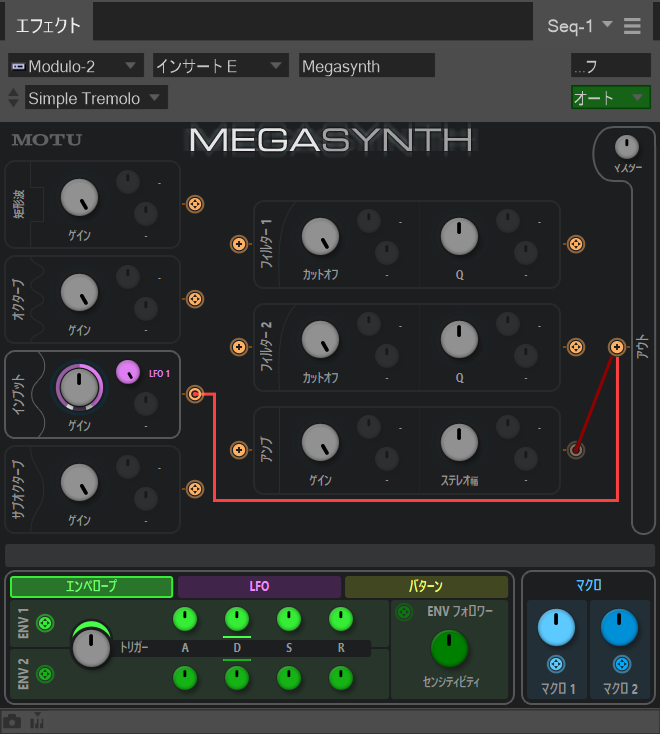Click the octave oscillator output jack
The image size is (660, 734).
(x=195, y=299)
